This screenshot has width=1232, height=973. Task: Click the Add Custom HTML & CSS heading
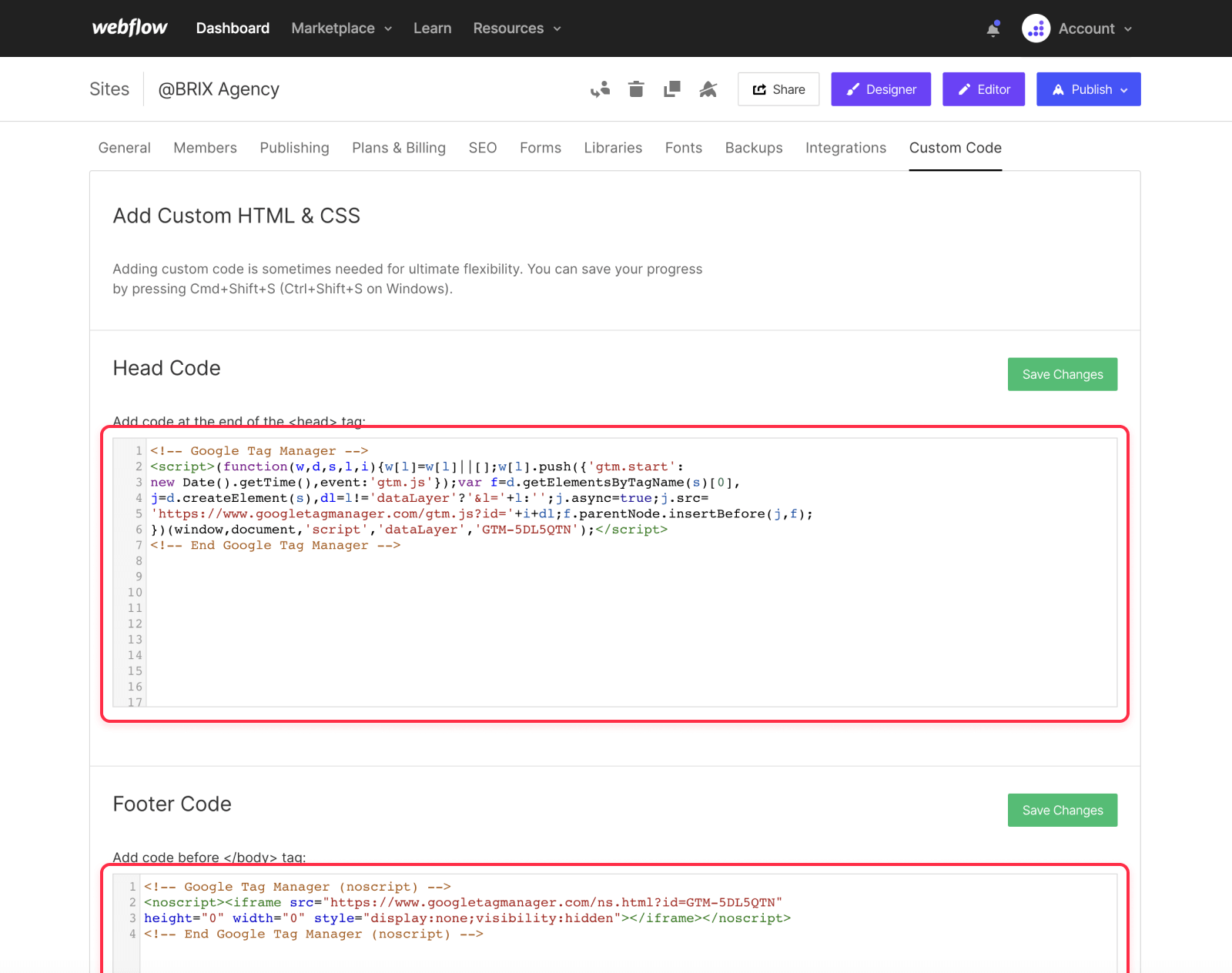(x=236, y=216)
